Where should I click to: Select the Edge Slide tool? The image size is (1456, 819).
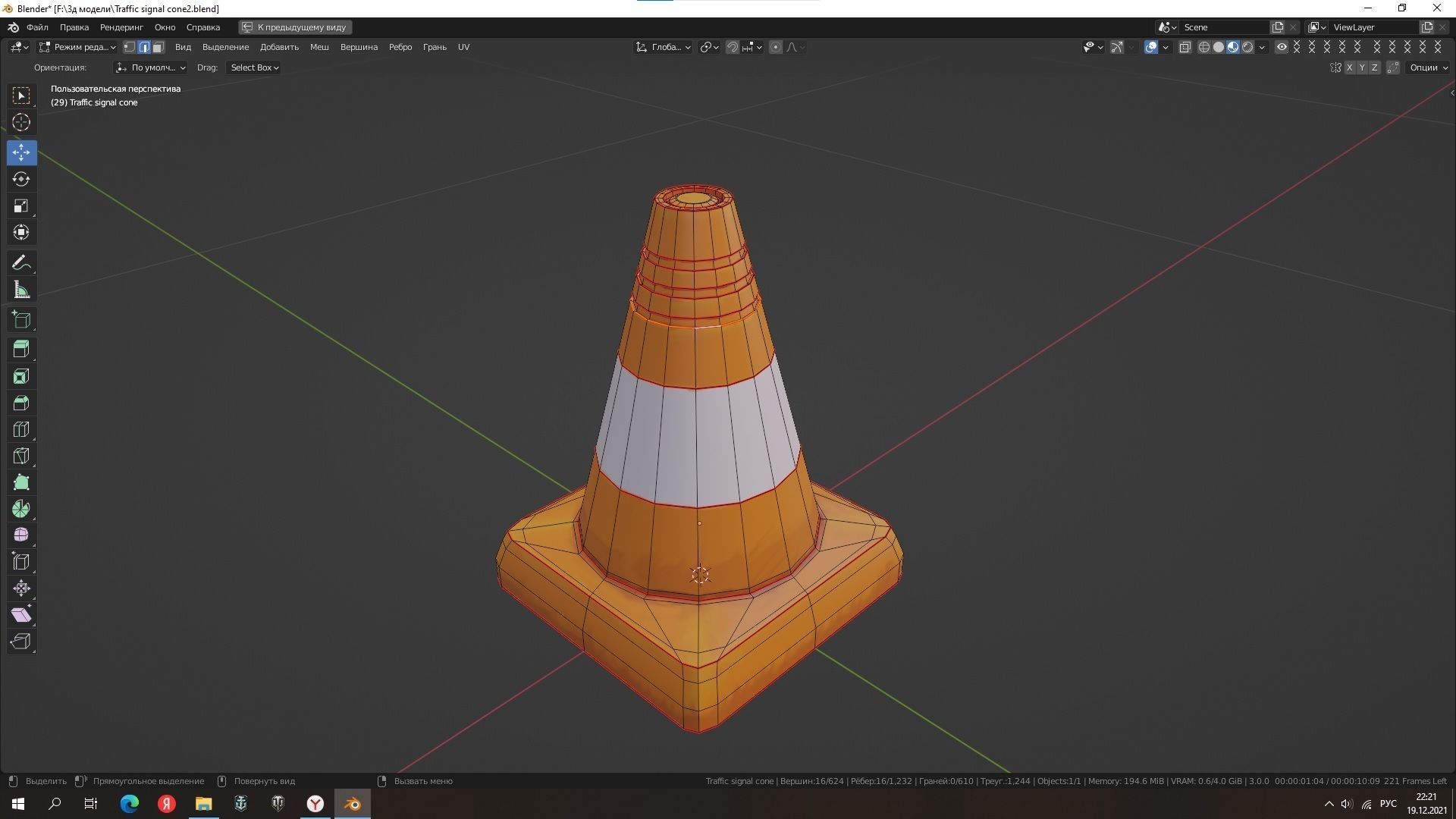[21, 562]
